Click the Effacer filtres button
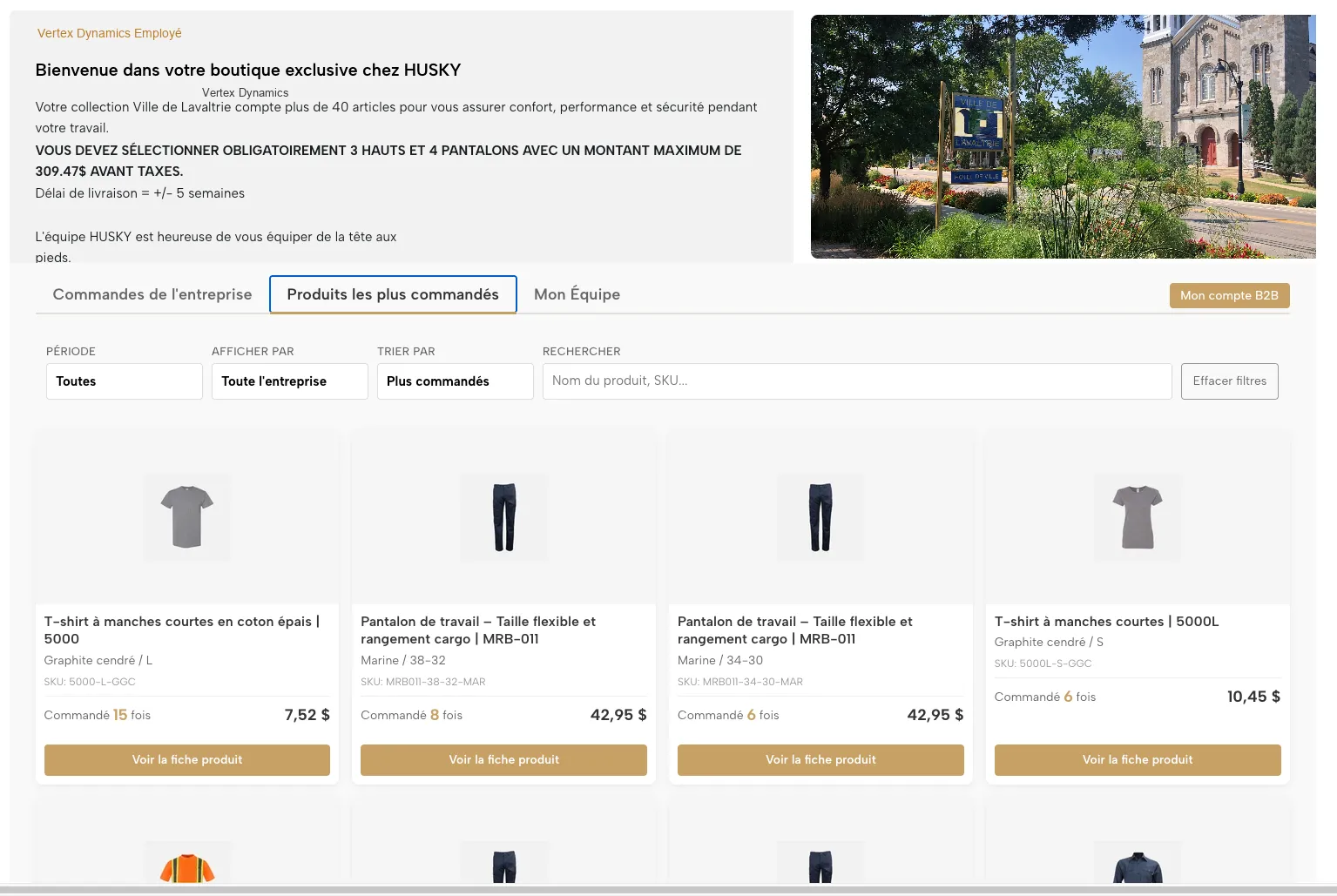Viewport: 1337px width, 896px height. pos(1229,381)
